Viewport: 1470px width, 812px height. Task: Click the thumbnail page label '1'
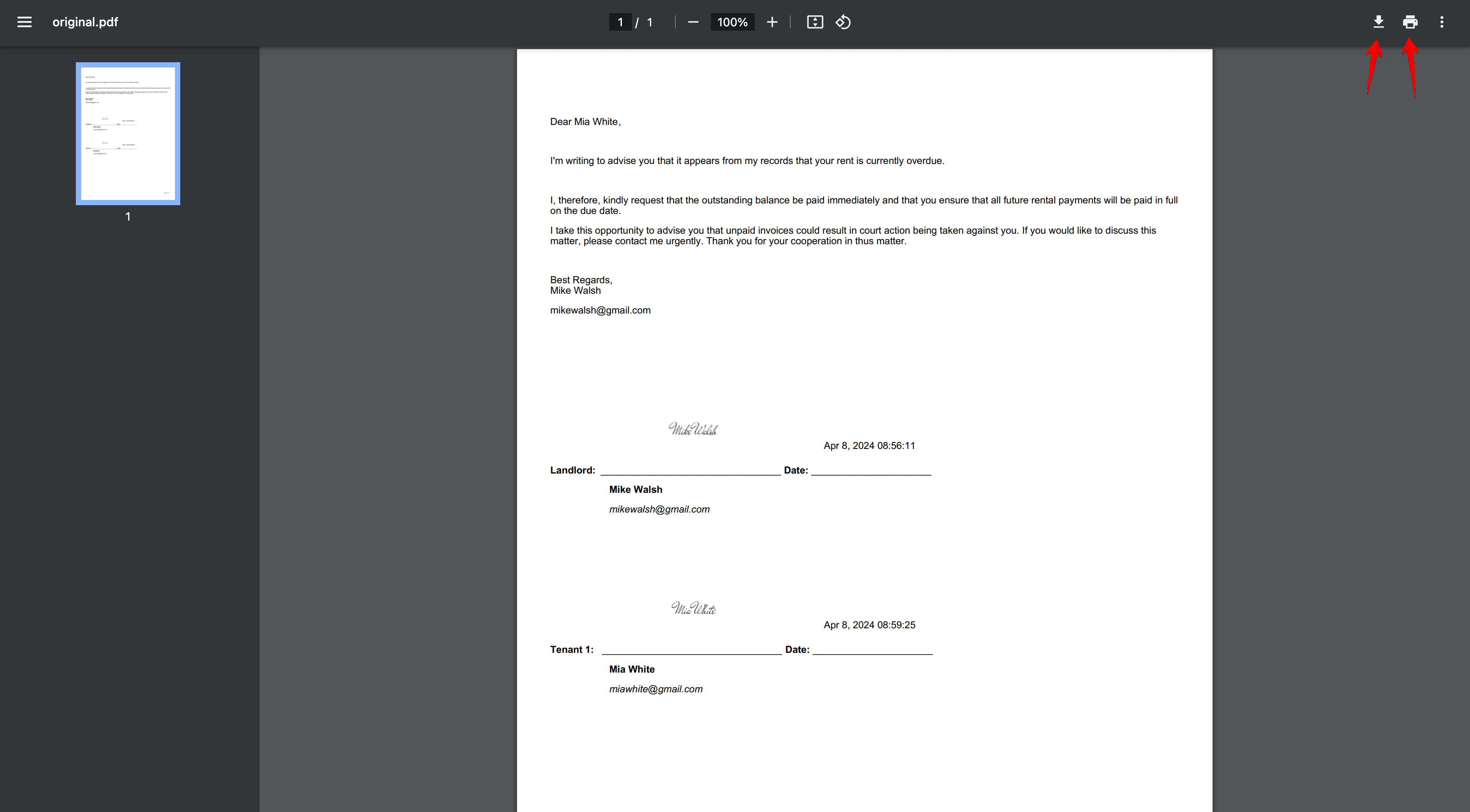(128, 217)
